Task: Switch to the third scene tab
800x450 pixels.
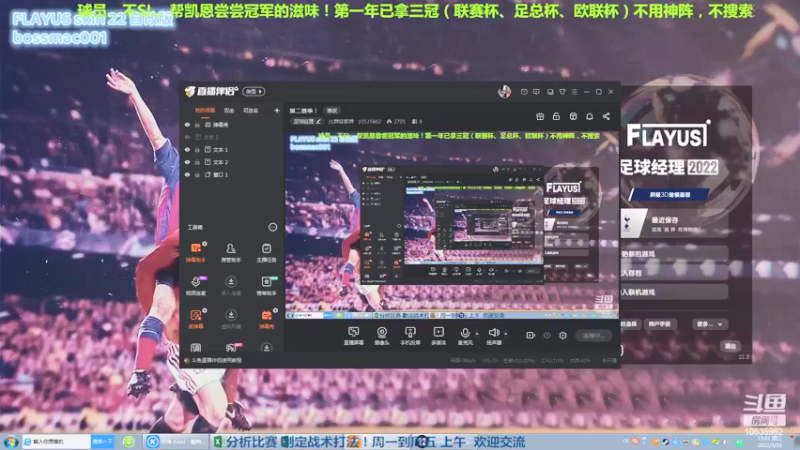Action: (x=251, y=110)
